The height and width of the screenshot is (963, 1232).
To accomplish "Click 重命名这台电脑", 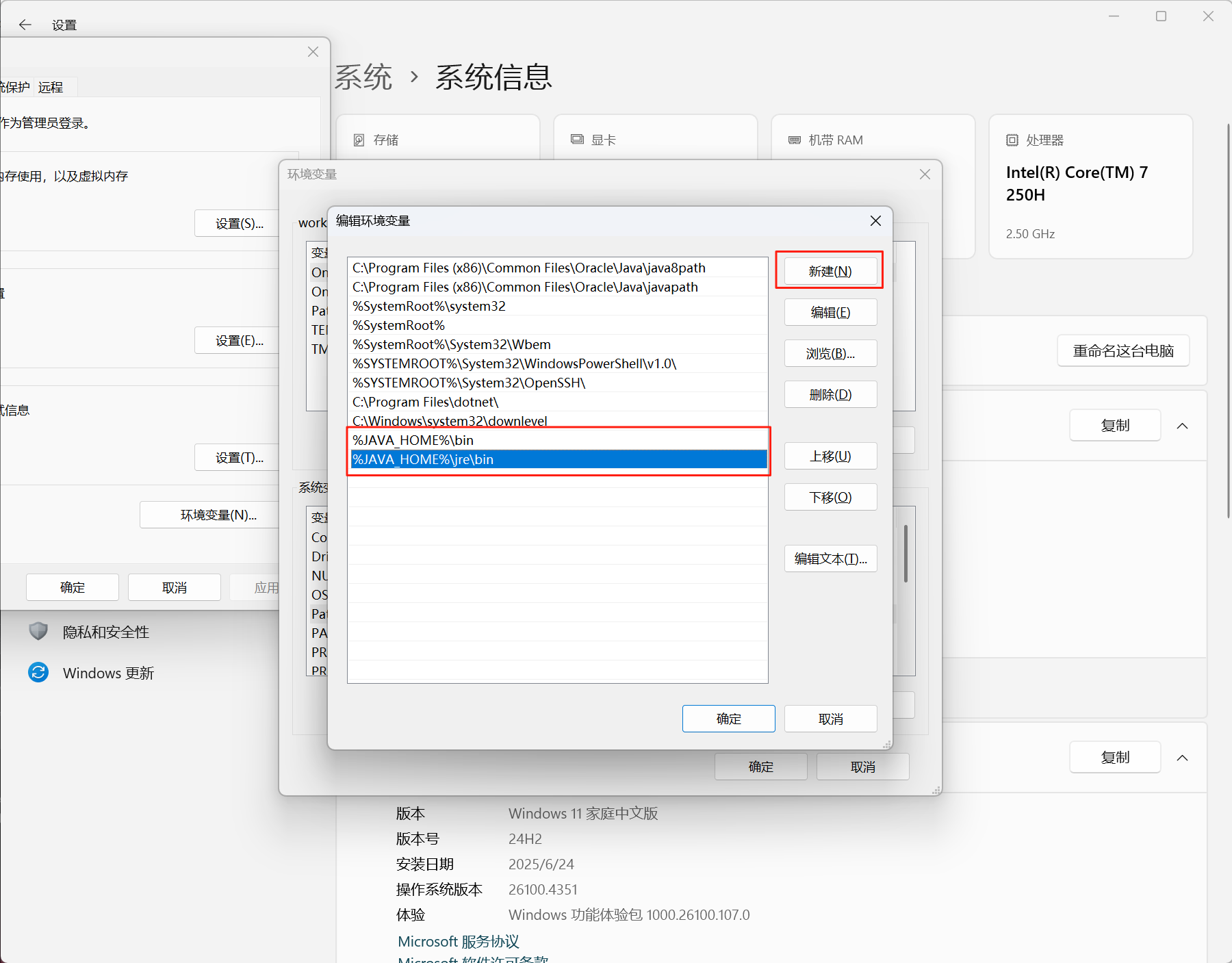I will coord(1122,350).
